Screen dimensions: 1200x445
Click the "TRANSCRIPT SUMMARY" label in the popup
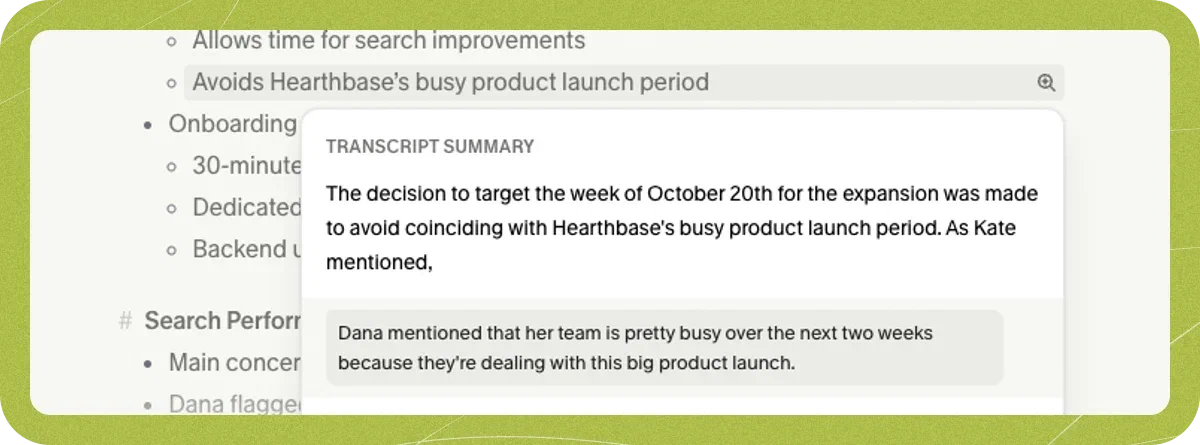[430, 147]
